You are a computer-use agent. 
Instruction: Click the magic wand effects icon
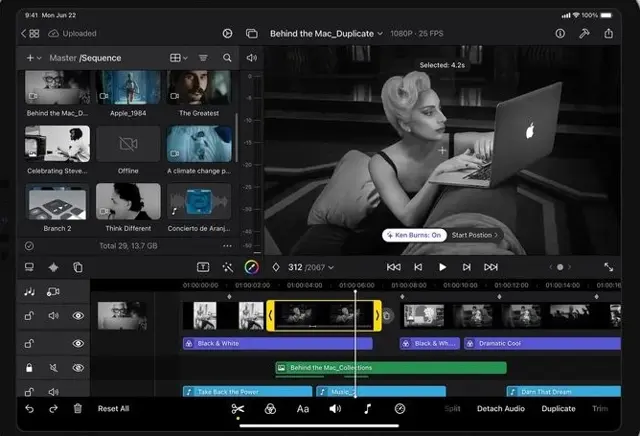pos(227,267)
